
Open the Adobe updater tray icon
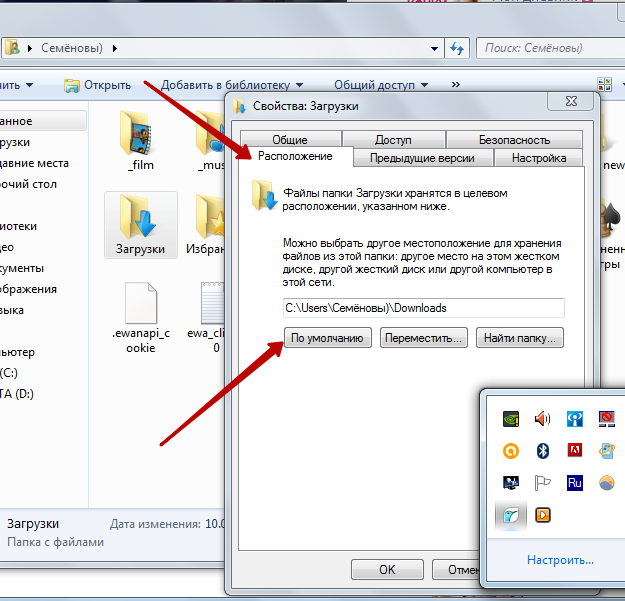[574, 450]
